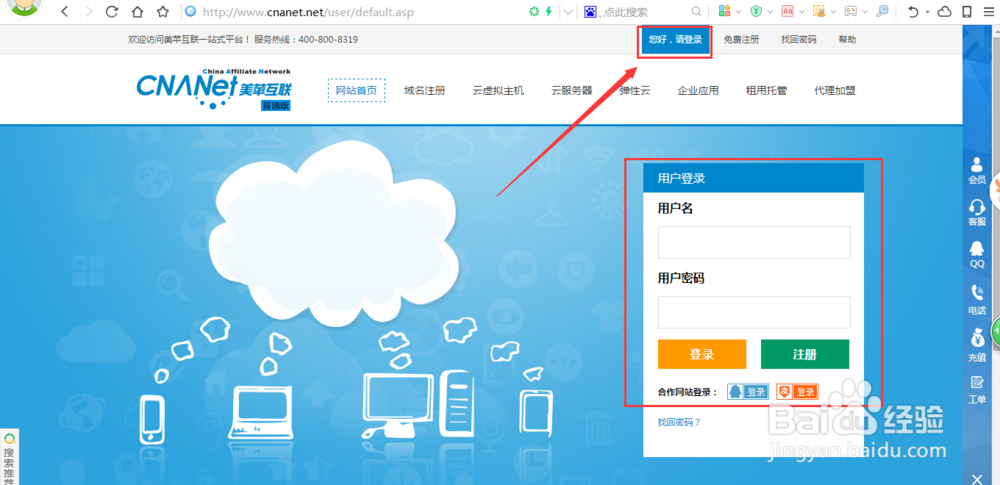
Task: Expand dropdown next to game controller icon
Action: tap(865, 11)
